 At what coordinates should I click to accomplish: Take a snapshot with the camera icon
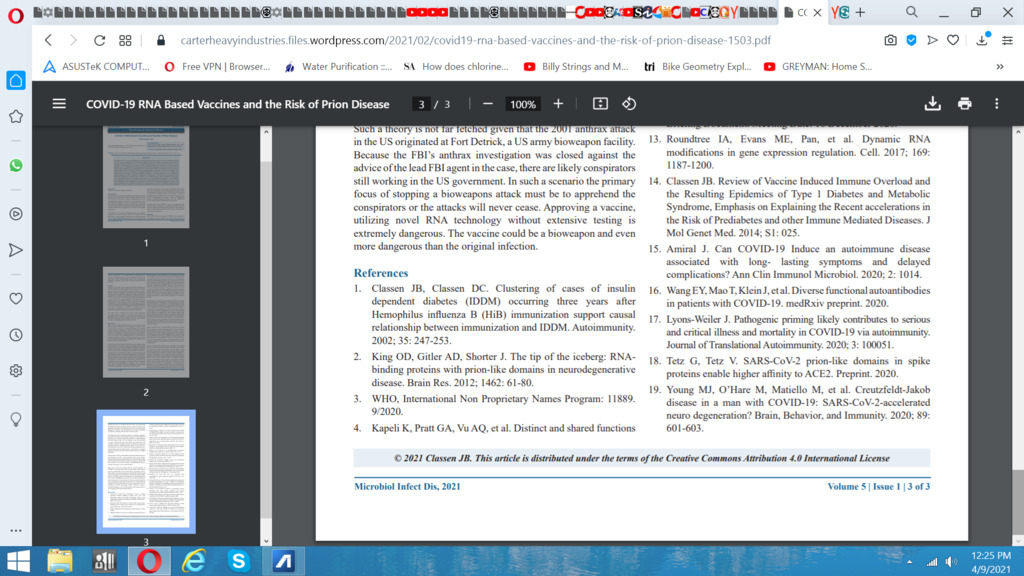890,41
